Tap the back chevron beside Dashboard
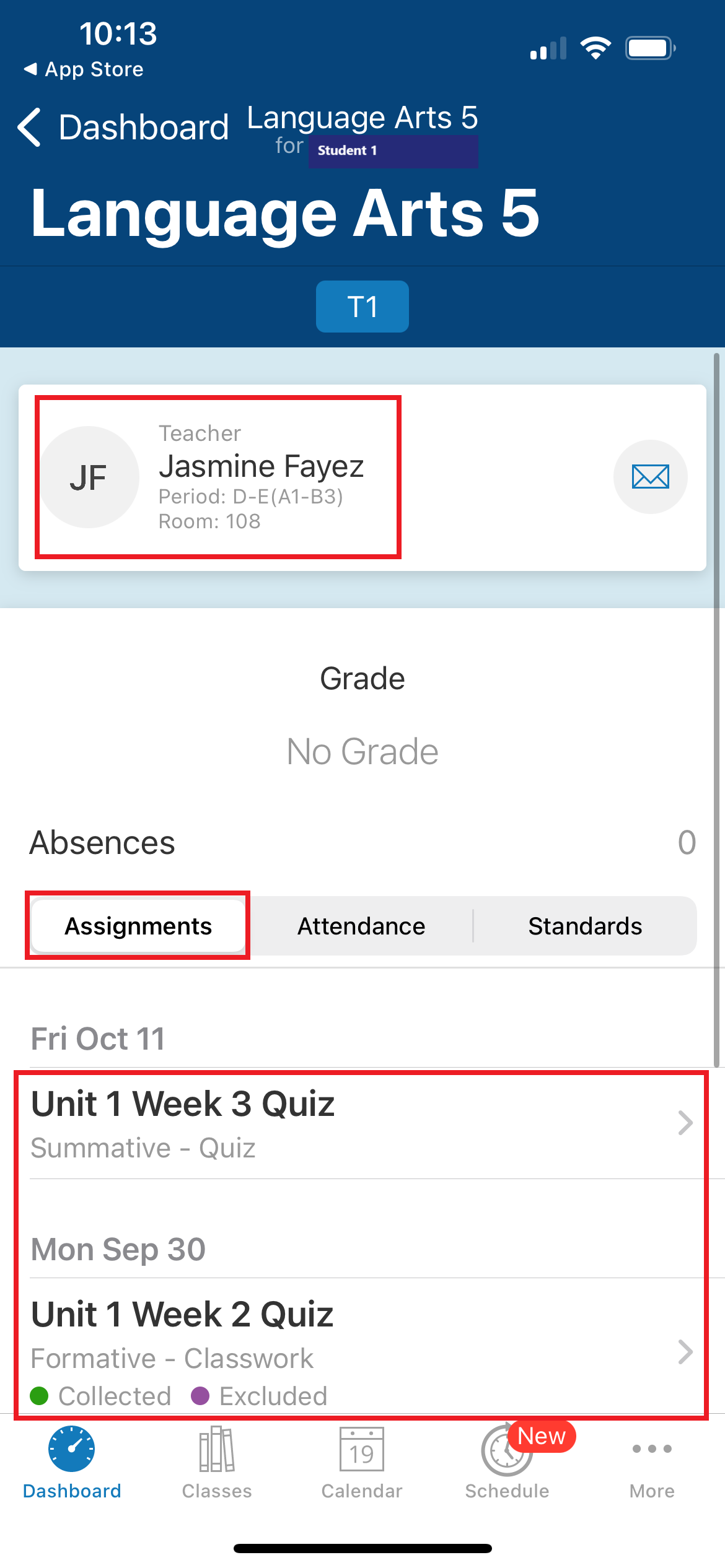The height and width of the screenshot is (1568, 725). click(29, 127)
